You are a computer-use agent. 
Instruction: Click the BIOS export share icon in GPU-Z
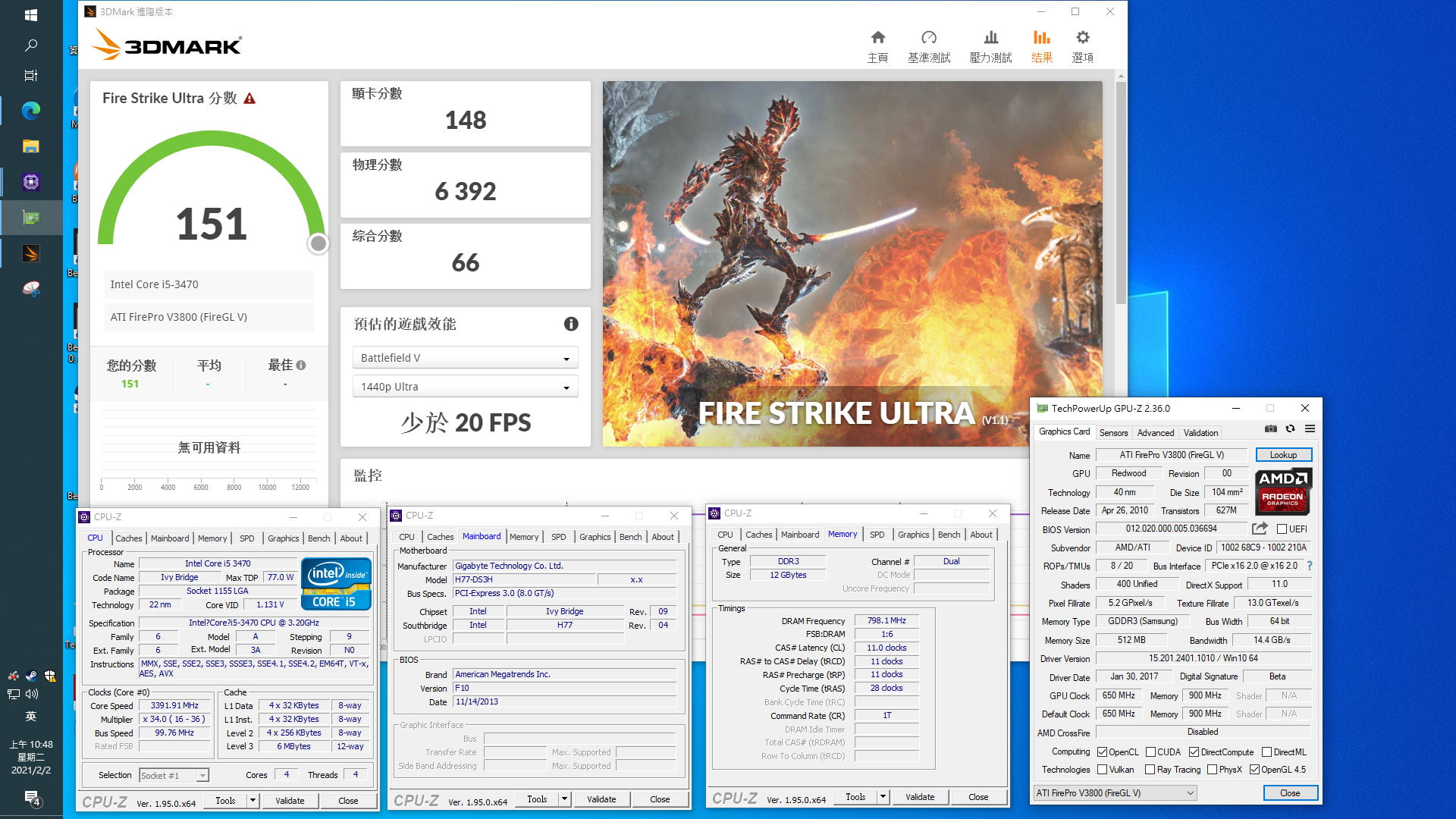tap(1260, 529)
